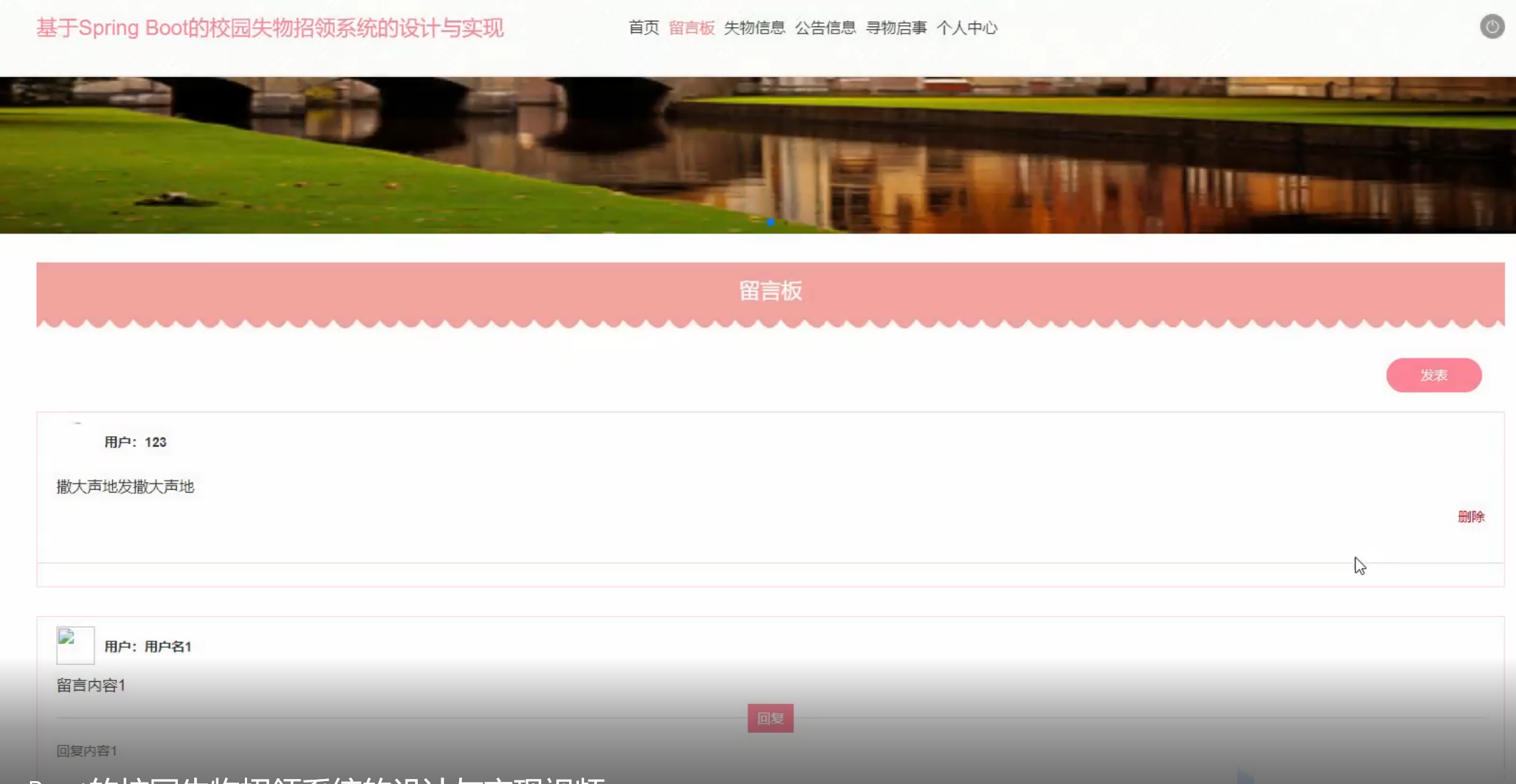1516x784 pixels.
Task: Click the username label 用户: 123
Action: (x=136, y=442)
